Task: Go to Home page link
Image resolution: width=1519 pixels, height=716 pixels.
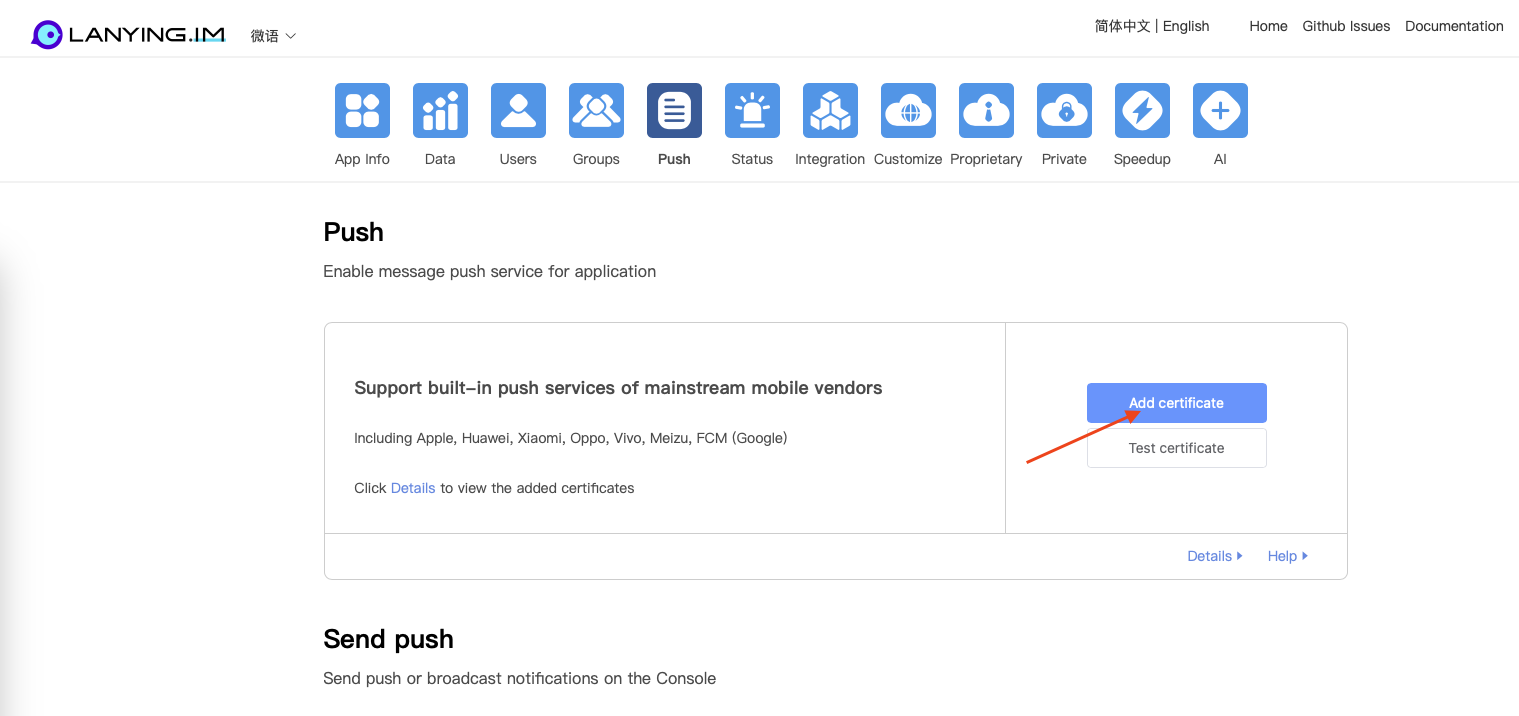Action: point(1268,26)
